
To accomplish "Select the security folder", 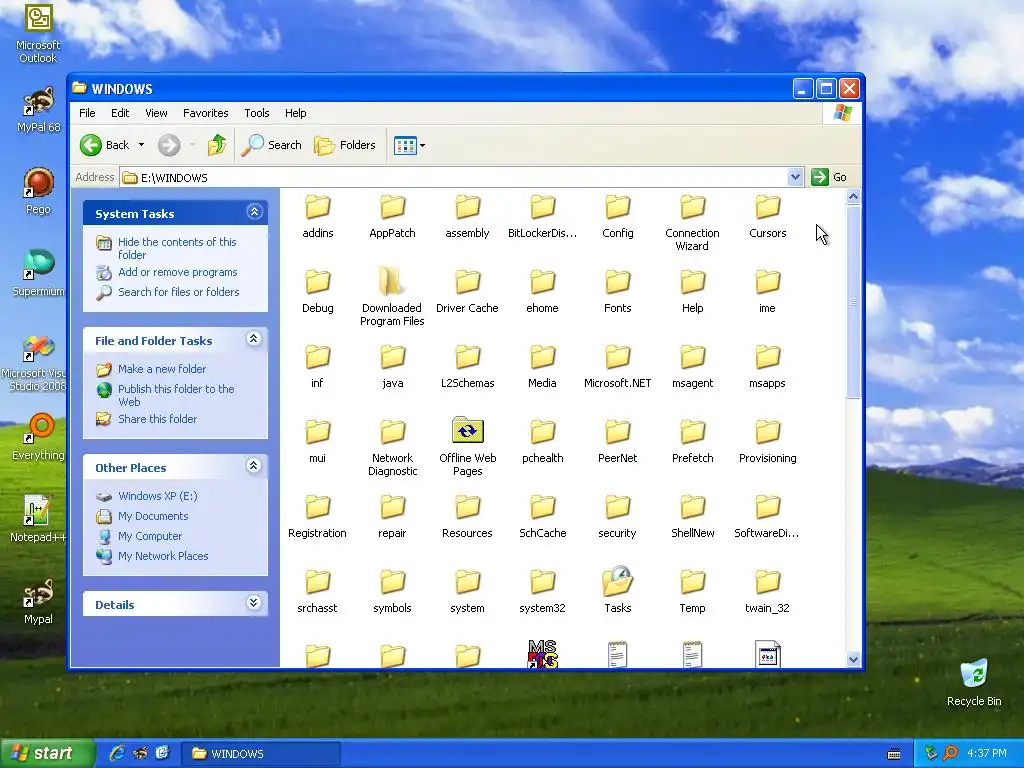I will [618, 517].
